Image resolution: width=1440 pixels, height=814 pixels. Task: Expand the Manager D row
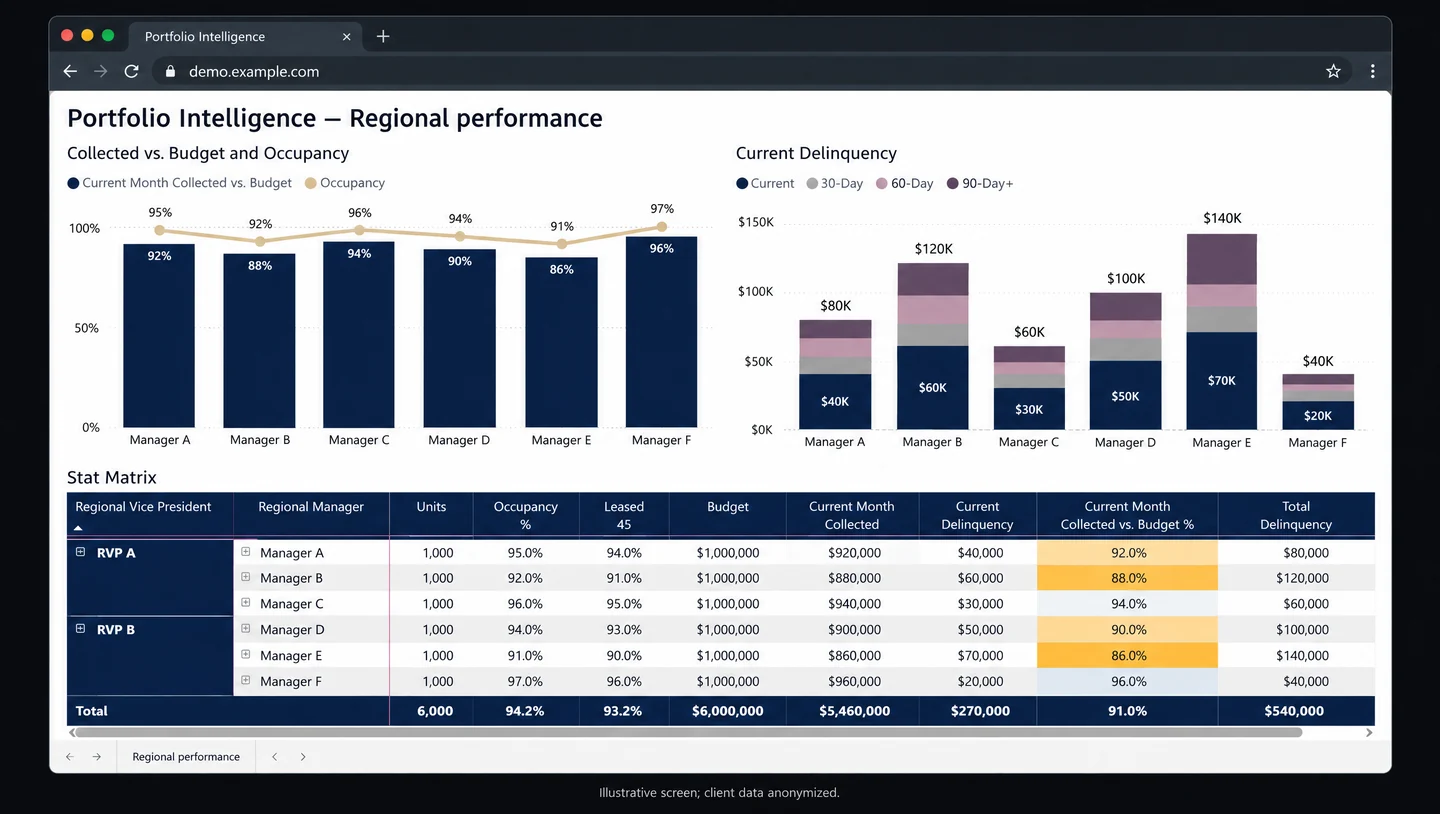pos(245,629)
